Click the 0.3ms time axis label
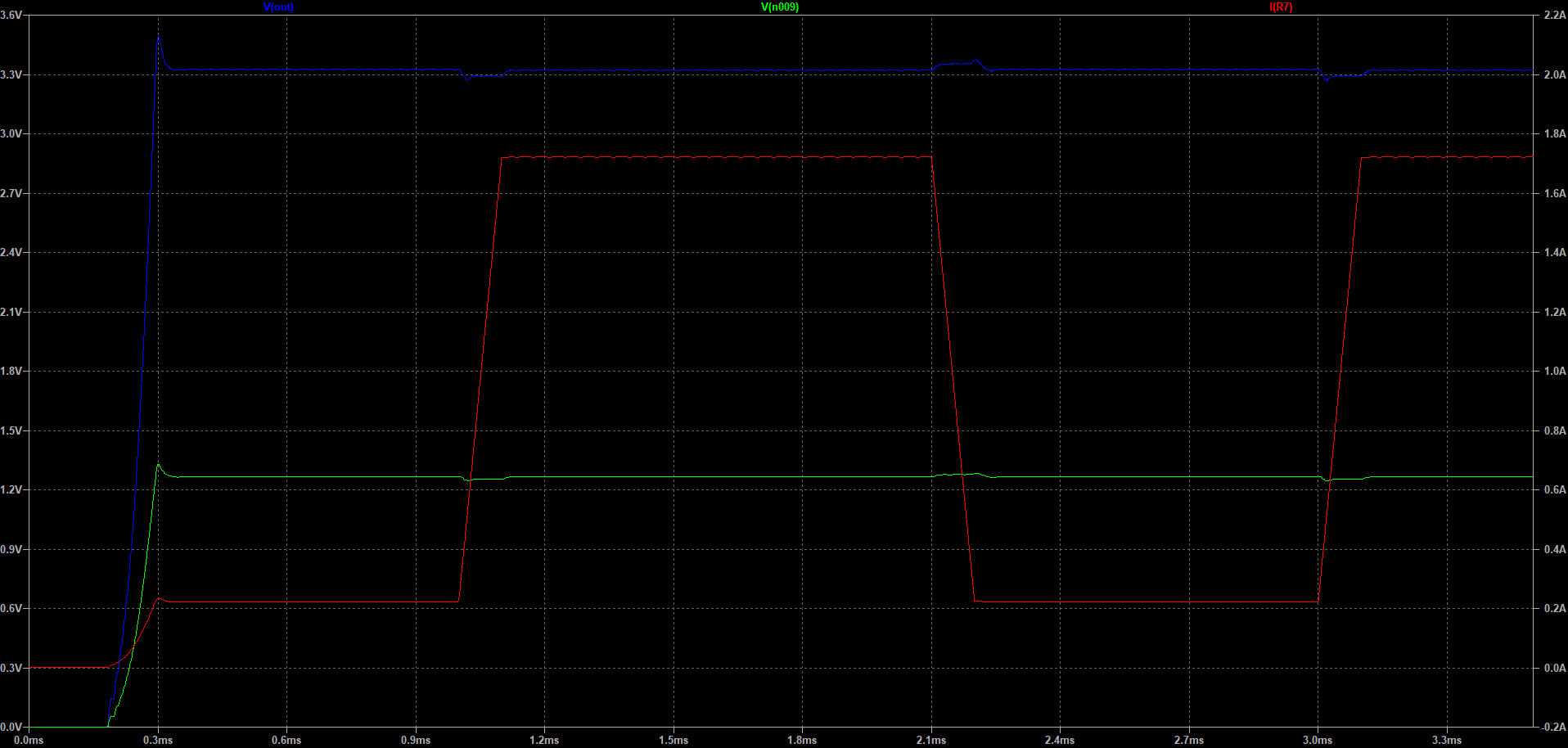 click(158, 740)
